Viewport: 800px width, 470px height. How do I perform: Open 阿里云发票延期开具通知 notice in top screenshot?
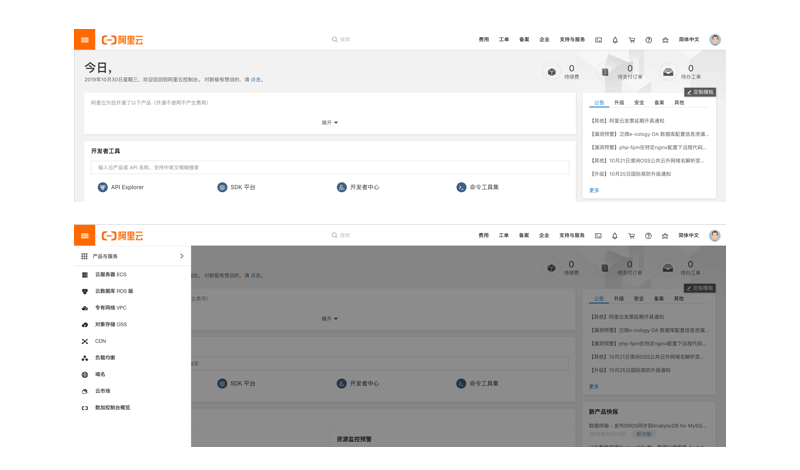coord(628,121)
